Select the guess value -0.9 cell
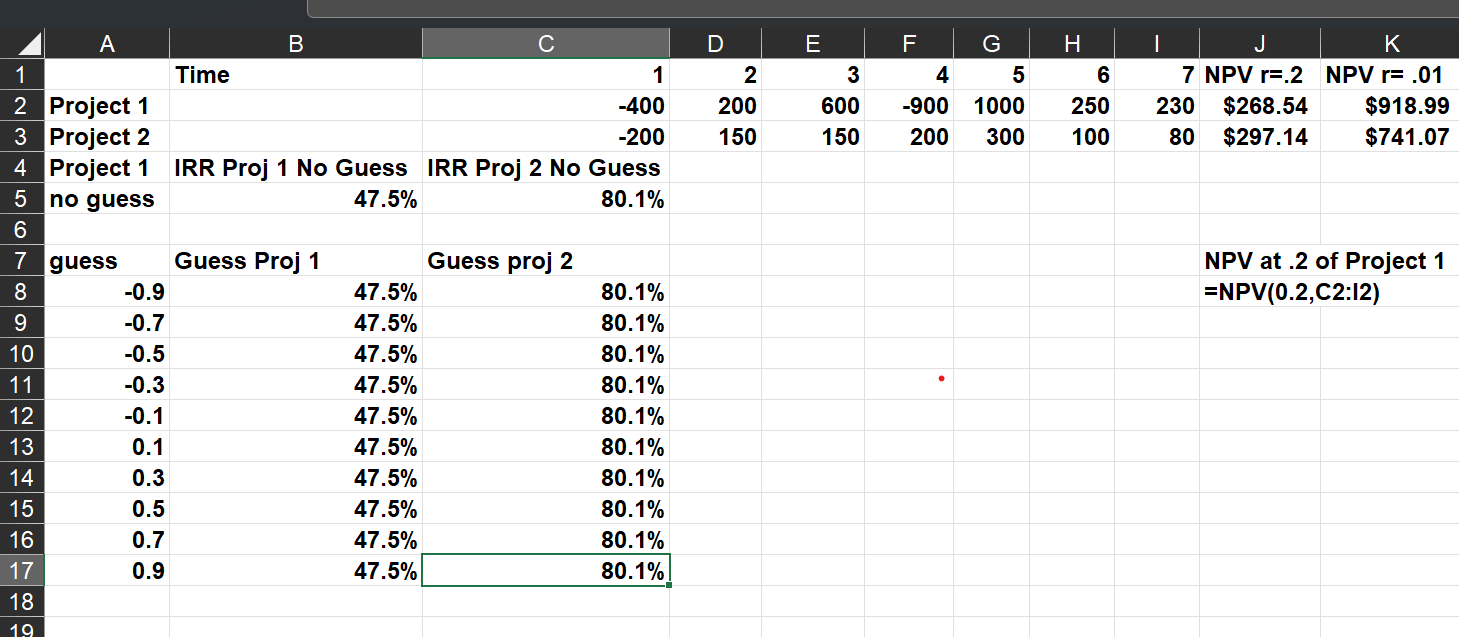The image size is (1459, 637). (107, 293)
